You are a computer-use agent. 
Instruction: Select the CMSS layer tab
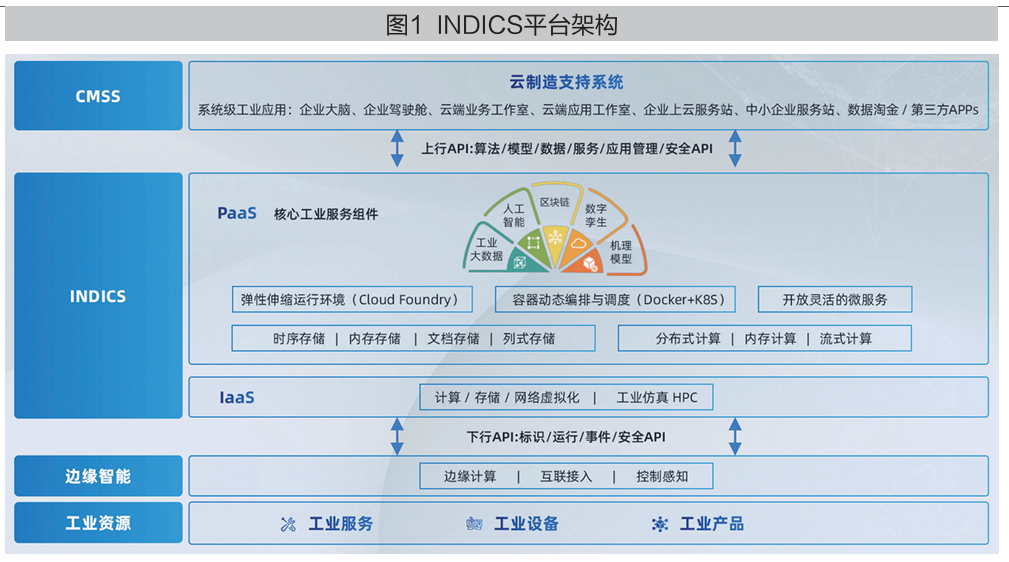click(98, 96)
